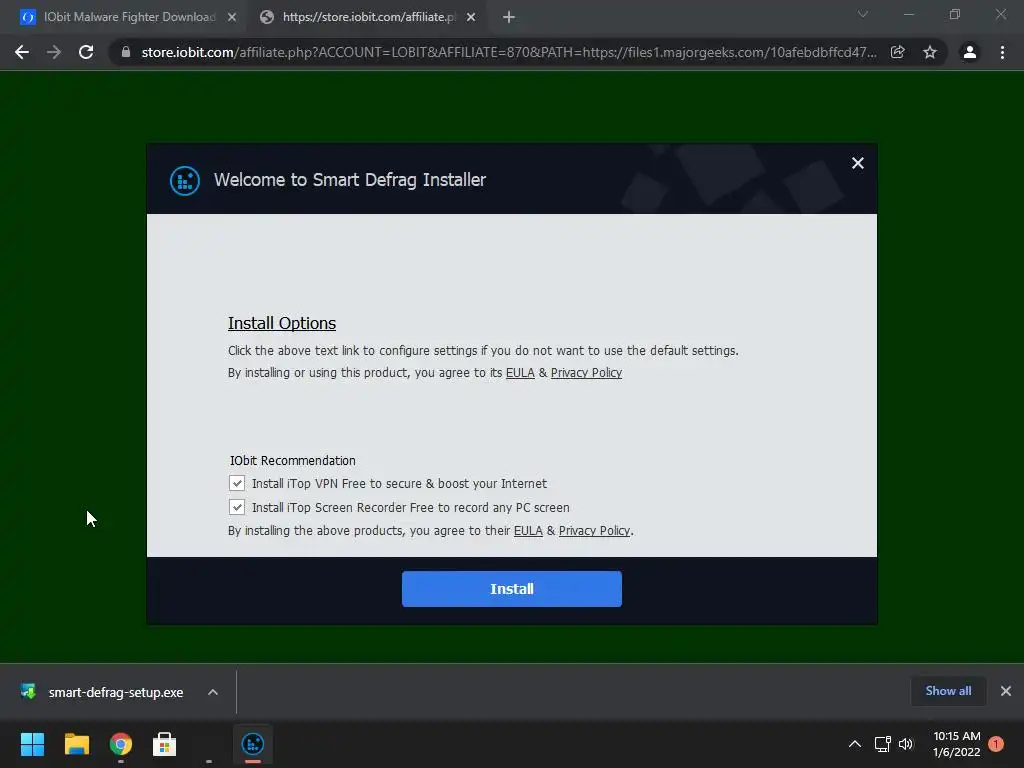Viewport: 1024px width, 768px height.
Task: Switch to IObit Malware Fighter Download tab
Action: (129, 17)
